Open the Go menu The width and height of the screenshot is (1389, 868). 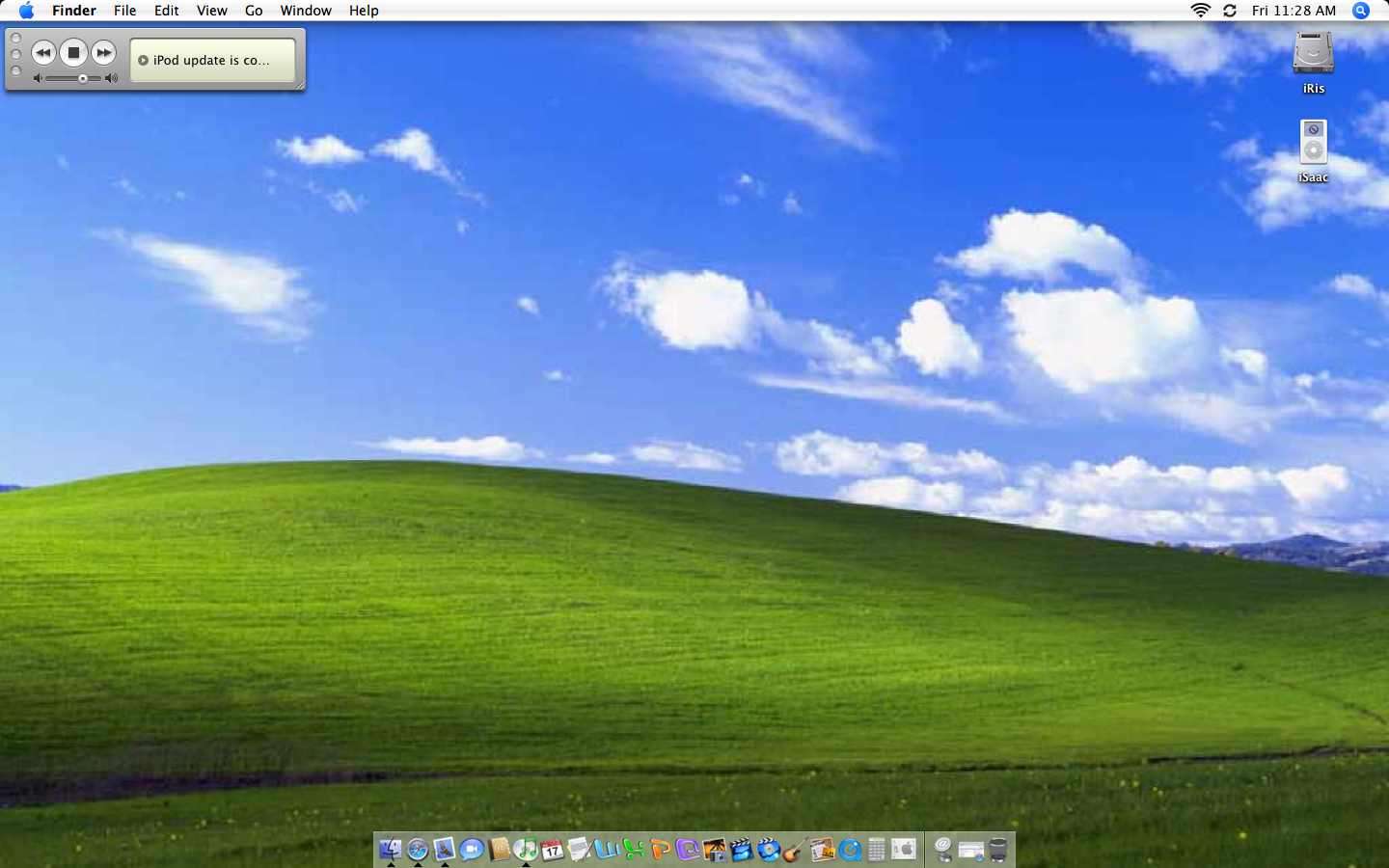coord(254,11)
